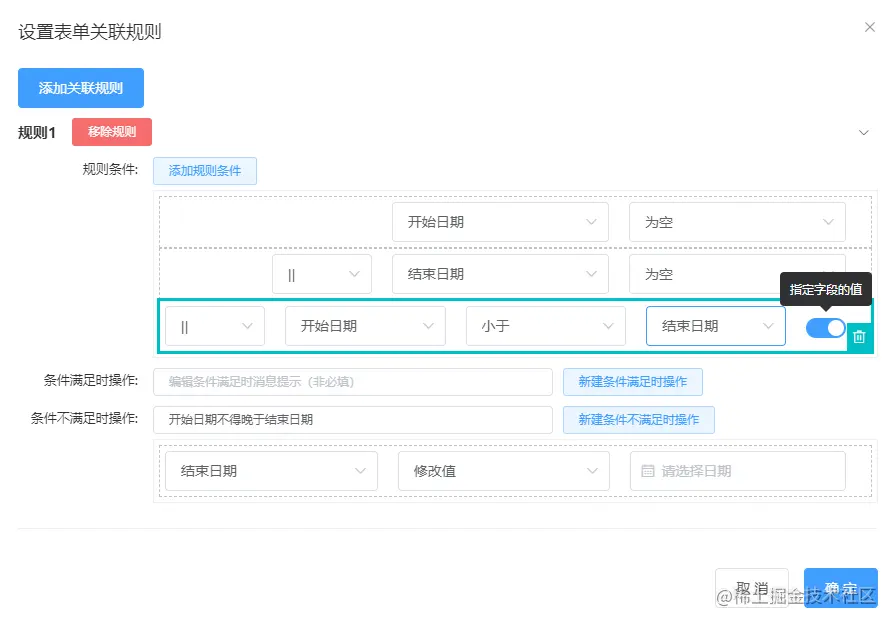This screenshot has width=896, height=626.
Task: Click the 开始日期不得晚于结束日期 input
Action: point(353,420)
